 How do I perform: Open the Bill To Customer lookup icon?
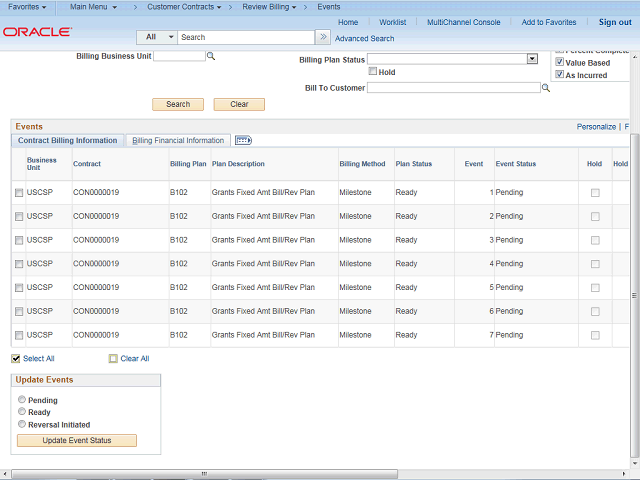546,88
